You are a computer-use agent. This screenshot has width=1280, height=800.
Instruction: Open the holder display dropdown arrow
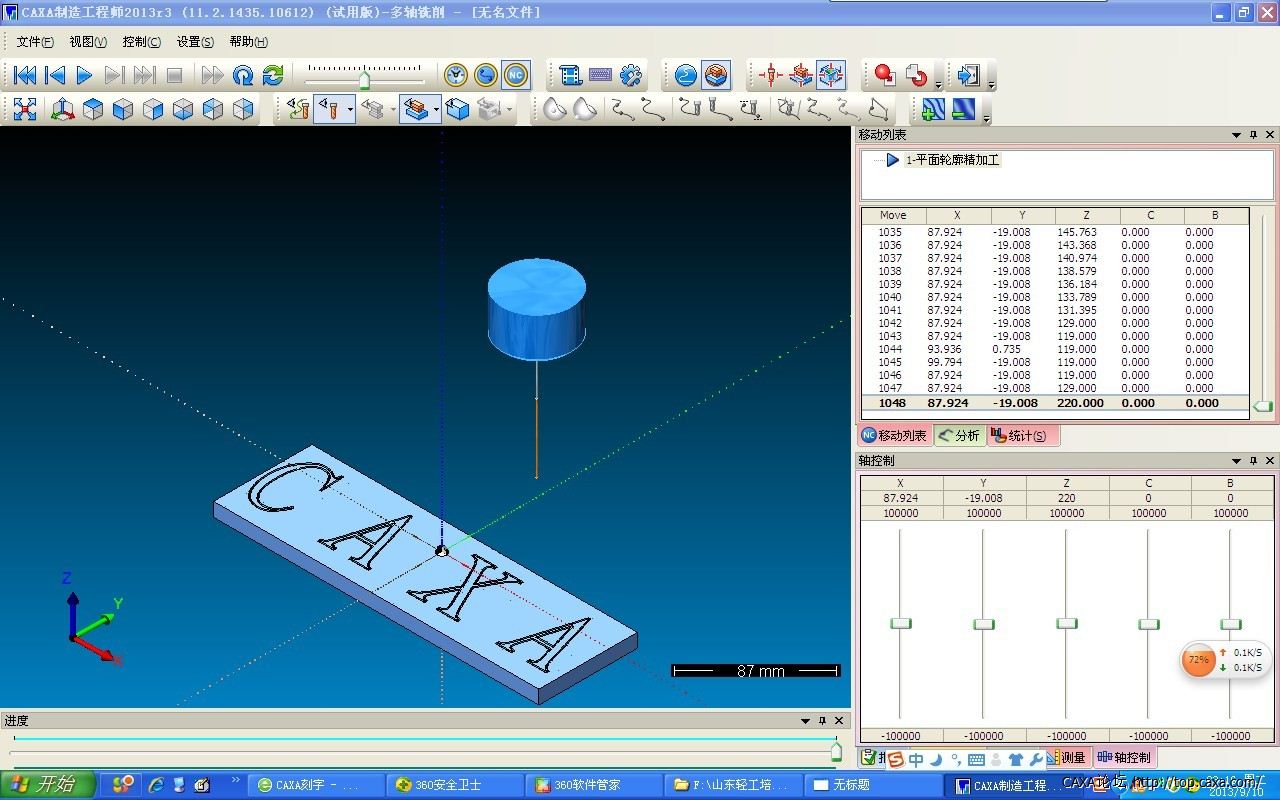394,109
